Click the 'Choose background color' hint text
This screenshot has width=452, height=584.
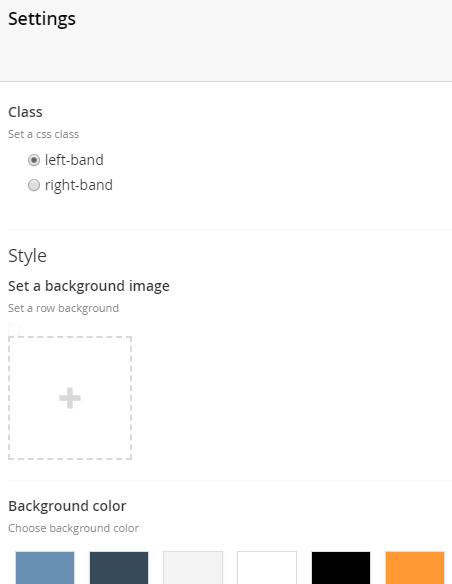[73, 528]
